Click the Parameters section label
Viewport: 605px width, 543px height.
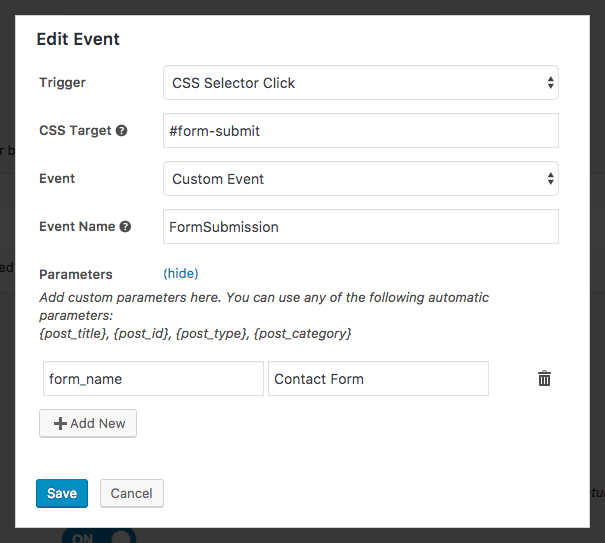tap(75, 274)
